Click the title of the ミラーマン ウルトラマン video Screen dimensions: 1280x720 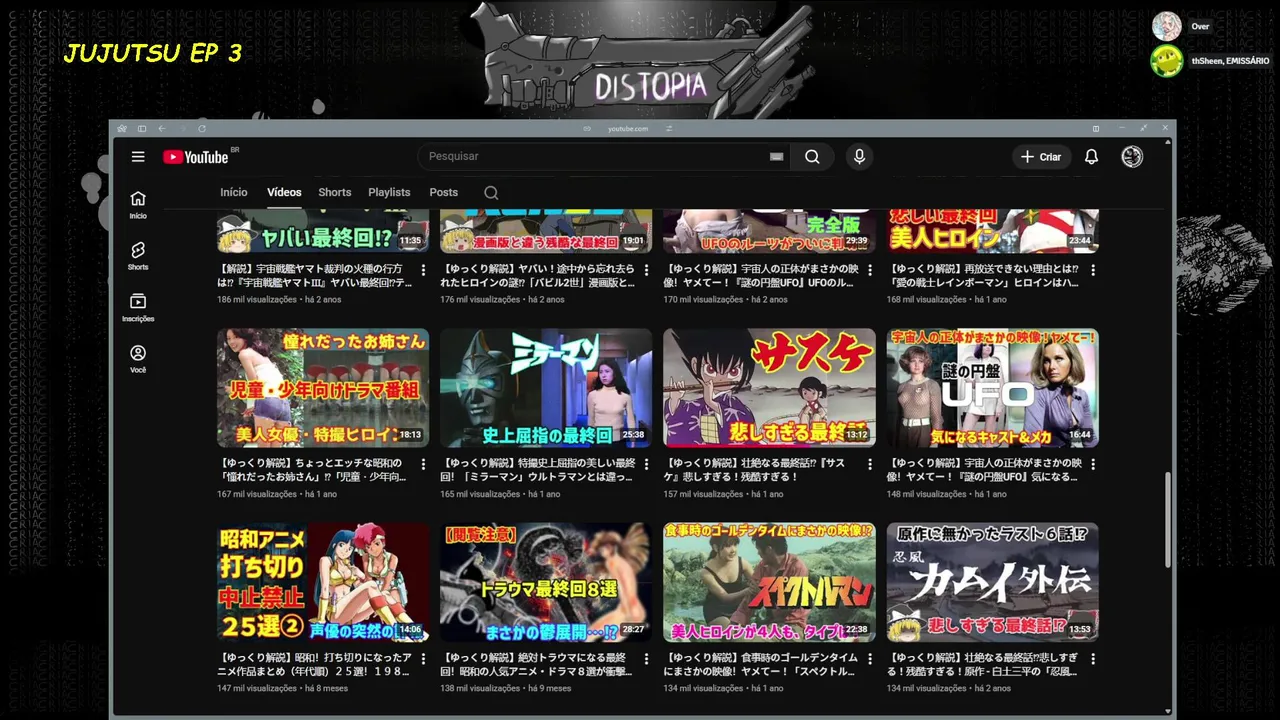[538, 470]
